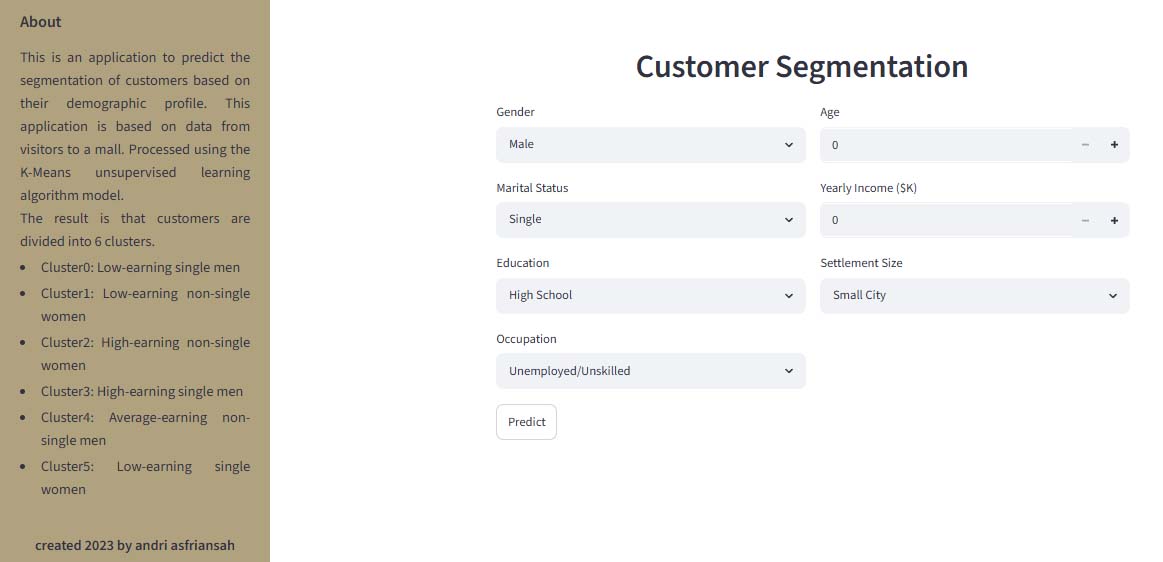Screen dimensions: 1163x562
Task: Focus the Yearly Income number field
Action: [x=946, y=220]
